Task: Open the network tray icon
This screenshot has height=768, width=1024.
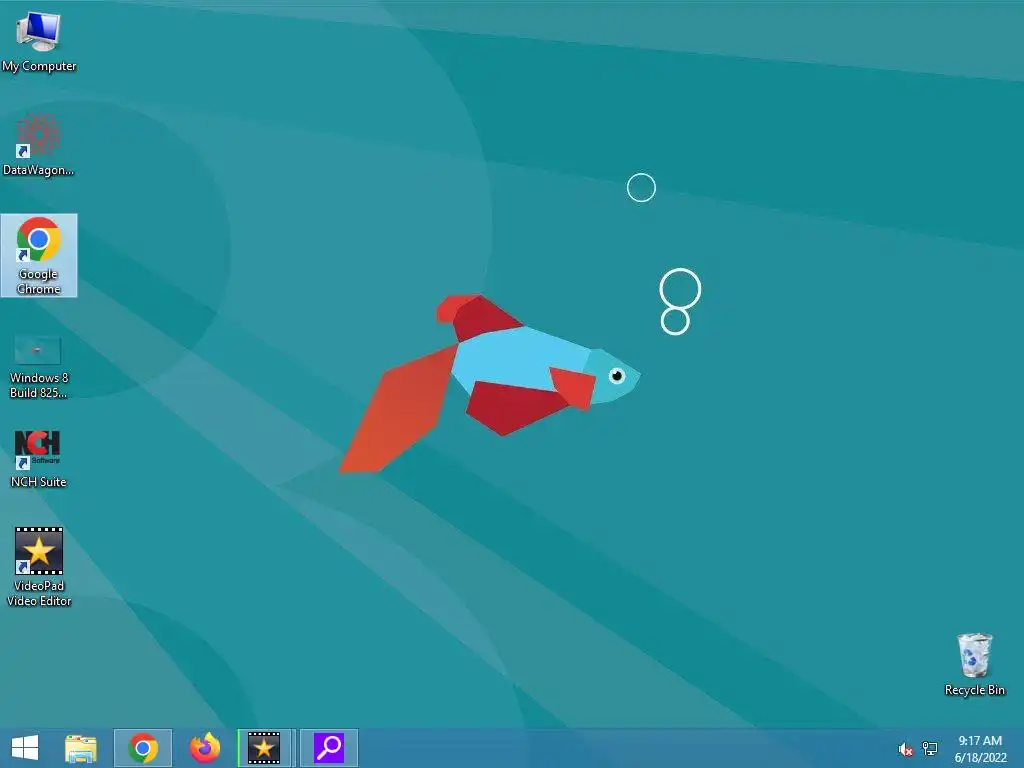Action: pos(930,748)
